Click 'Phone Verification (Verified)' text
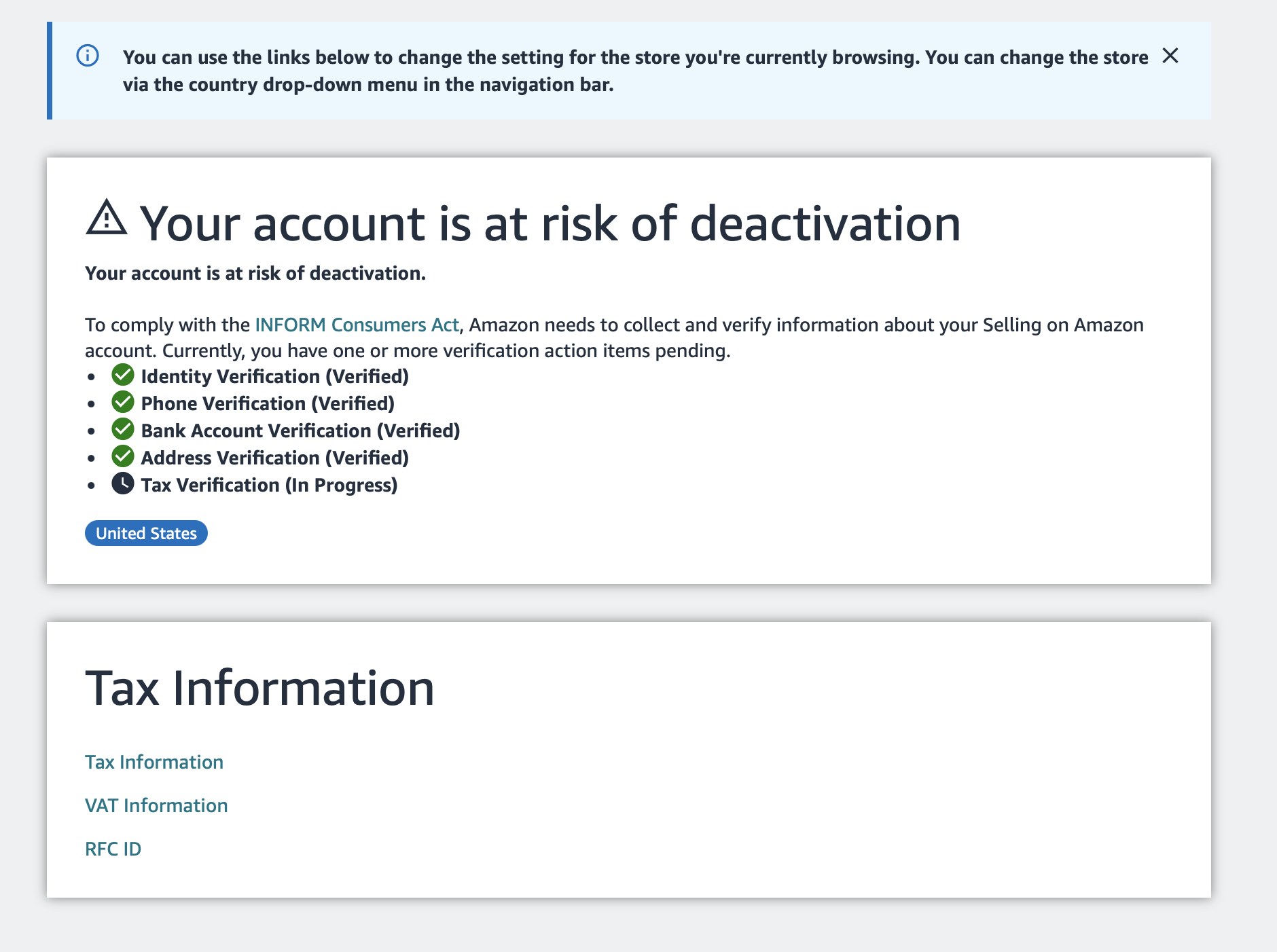Screen dimensions: 1277x952 268,403
